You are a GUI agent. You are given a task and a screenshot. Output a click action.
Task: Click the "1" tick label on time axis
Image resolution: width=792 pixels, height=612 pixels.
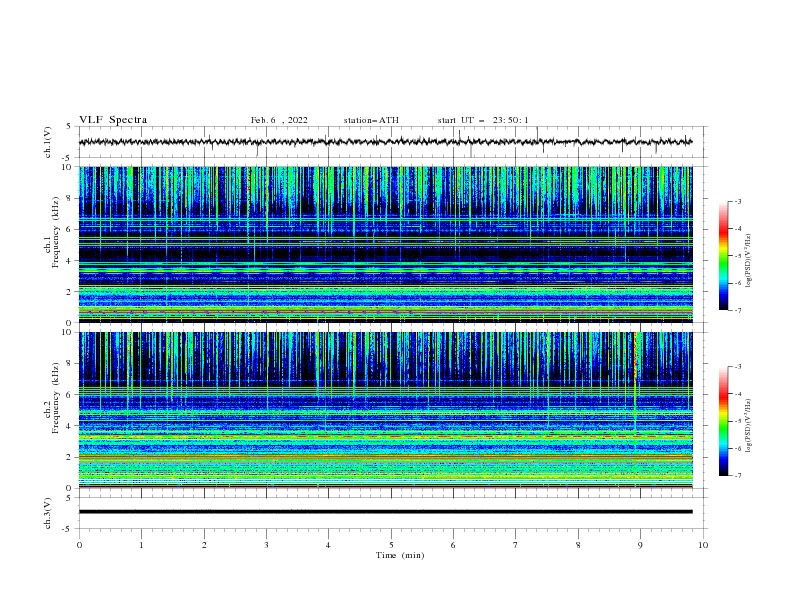coord(141,545)
